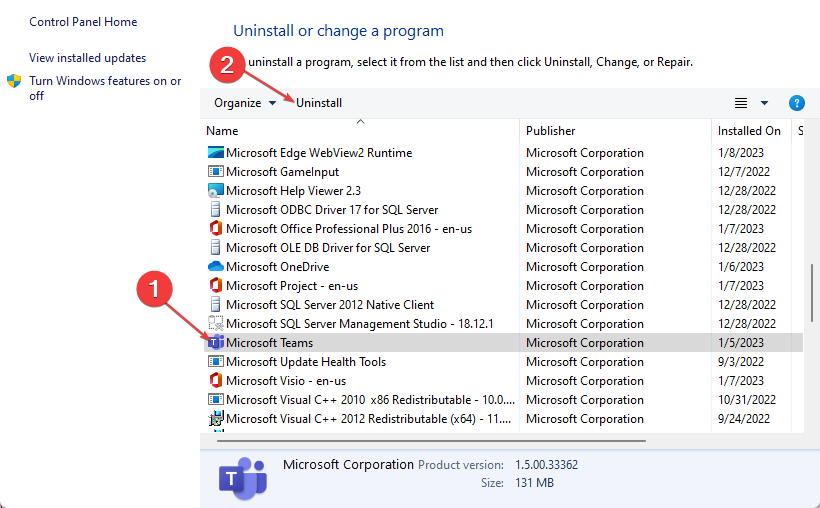This screenshot has height=508, width=820.
Task: Select Microsoft Edge WebView2 Runtime name text
Action: (x=319, y=153)
